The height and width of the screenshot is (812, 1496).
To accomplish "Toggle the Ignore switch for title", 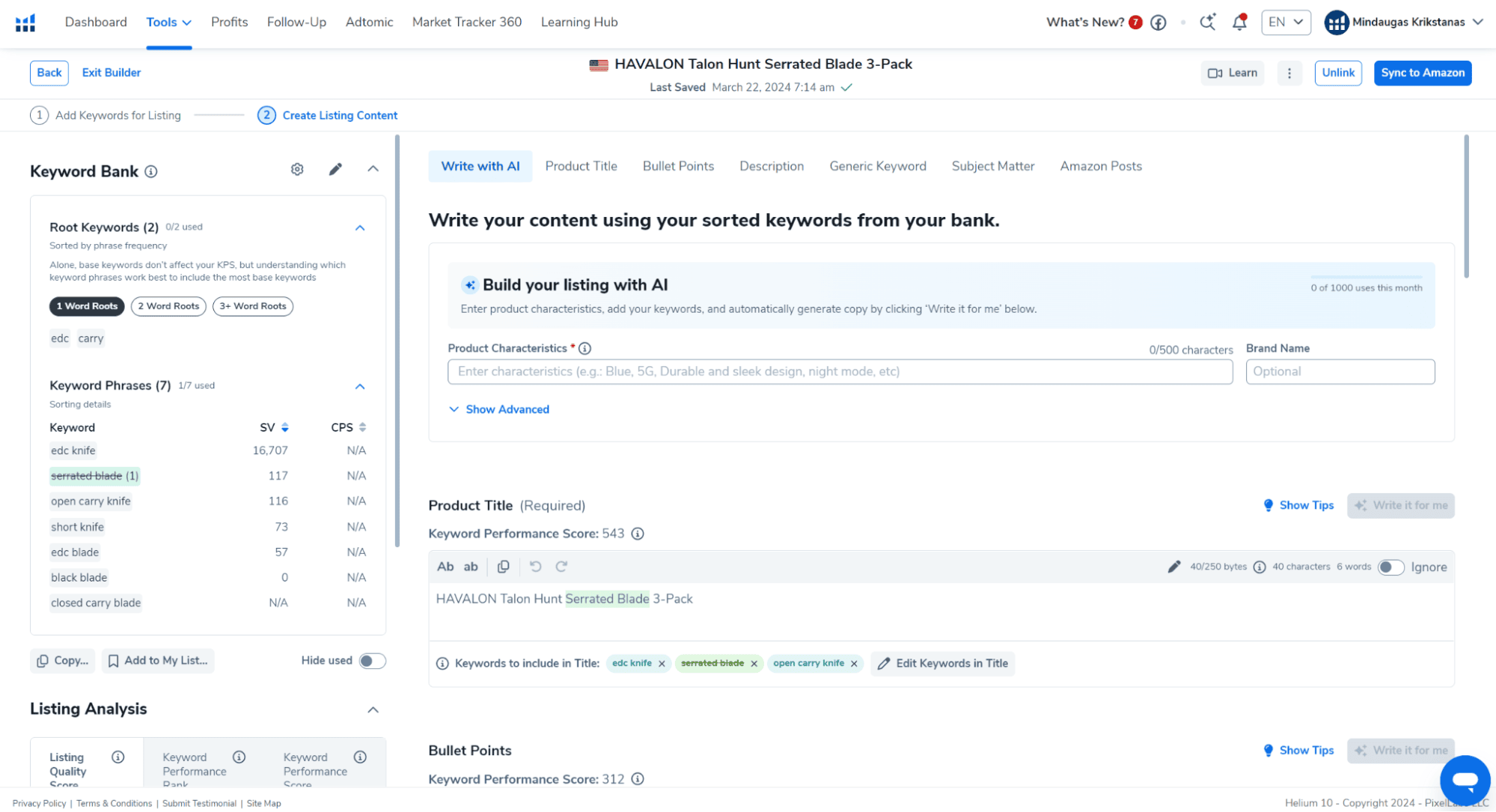I will [x=1391, y=567].
